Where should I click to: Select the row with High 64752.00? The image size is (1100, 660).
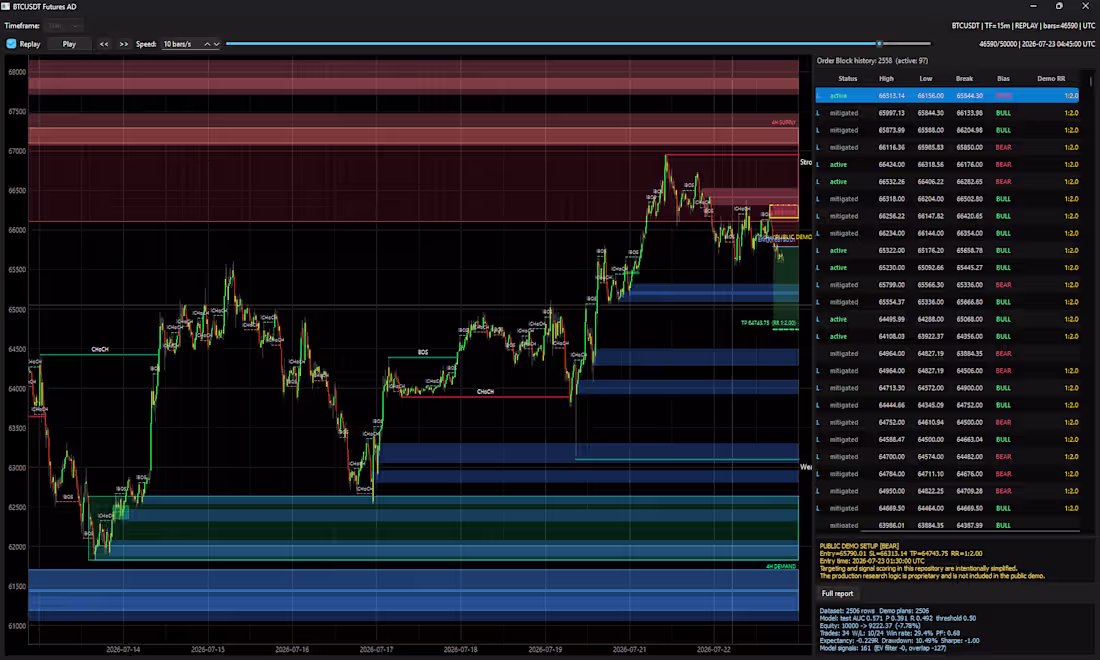[947, 422]
